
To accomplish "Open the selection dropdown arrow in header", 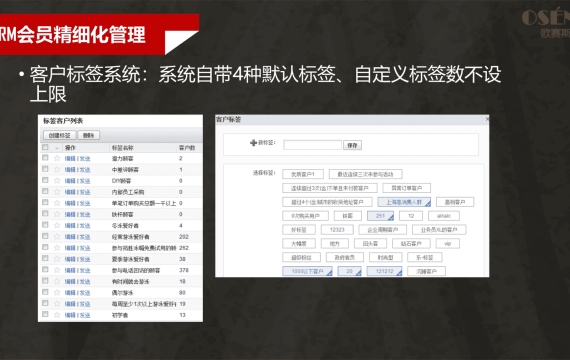I will click(x=57, y=148).
